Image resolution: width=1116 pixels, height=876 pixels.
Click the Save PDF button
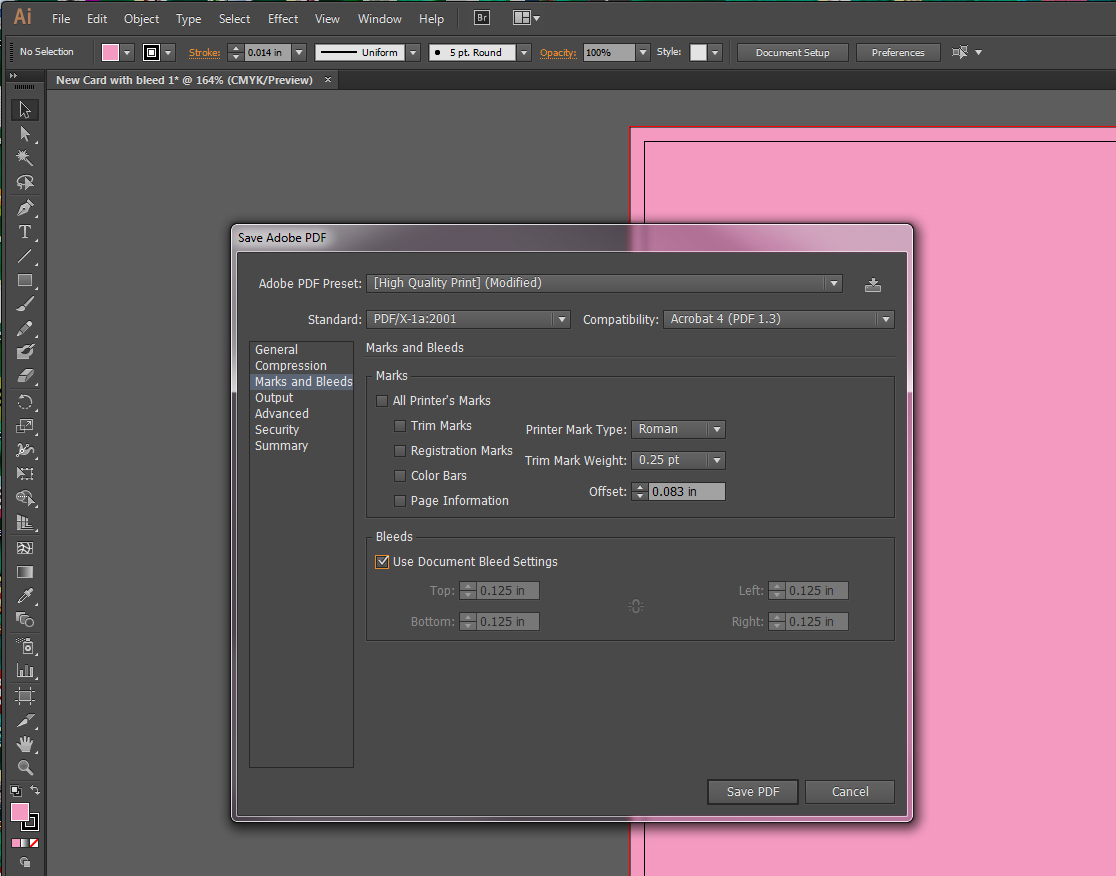(x=753, y=792)
